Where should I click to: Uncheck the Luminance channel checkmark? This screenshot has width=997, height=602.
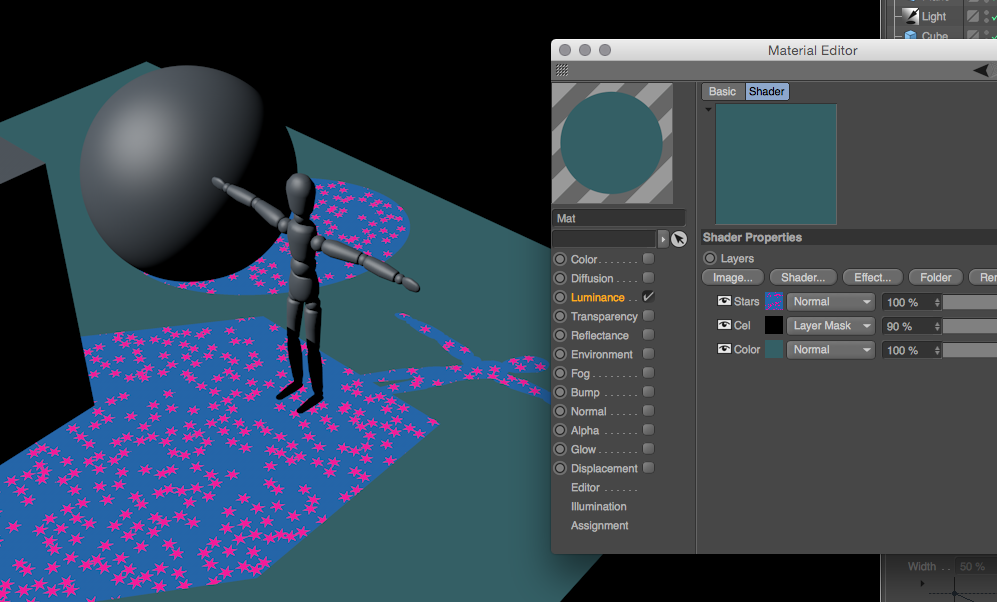point(649,297)
